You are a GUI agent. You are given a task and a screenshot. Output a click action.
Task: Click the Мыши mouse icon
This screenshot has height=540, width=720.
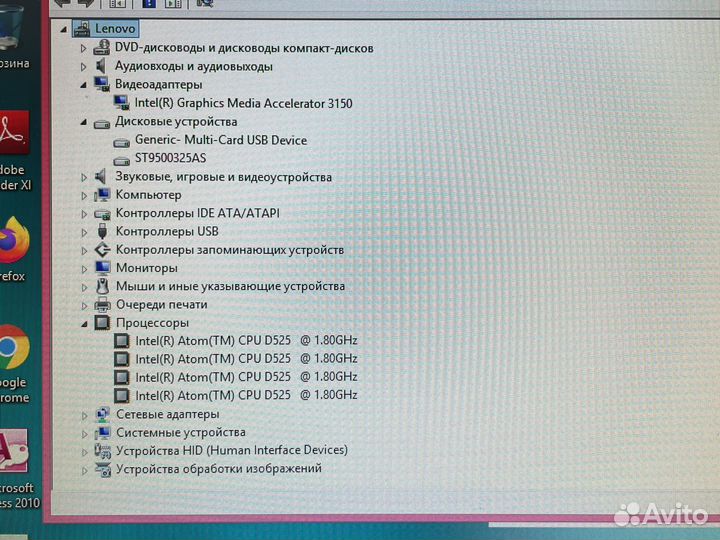[102, 286]
